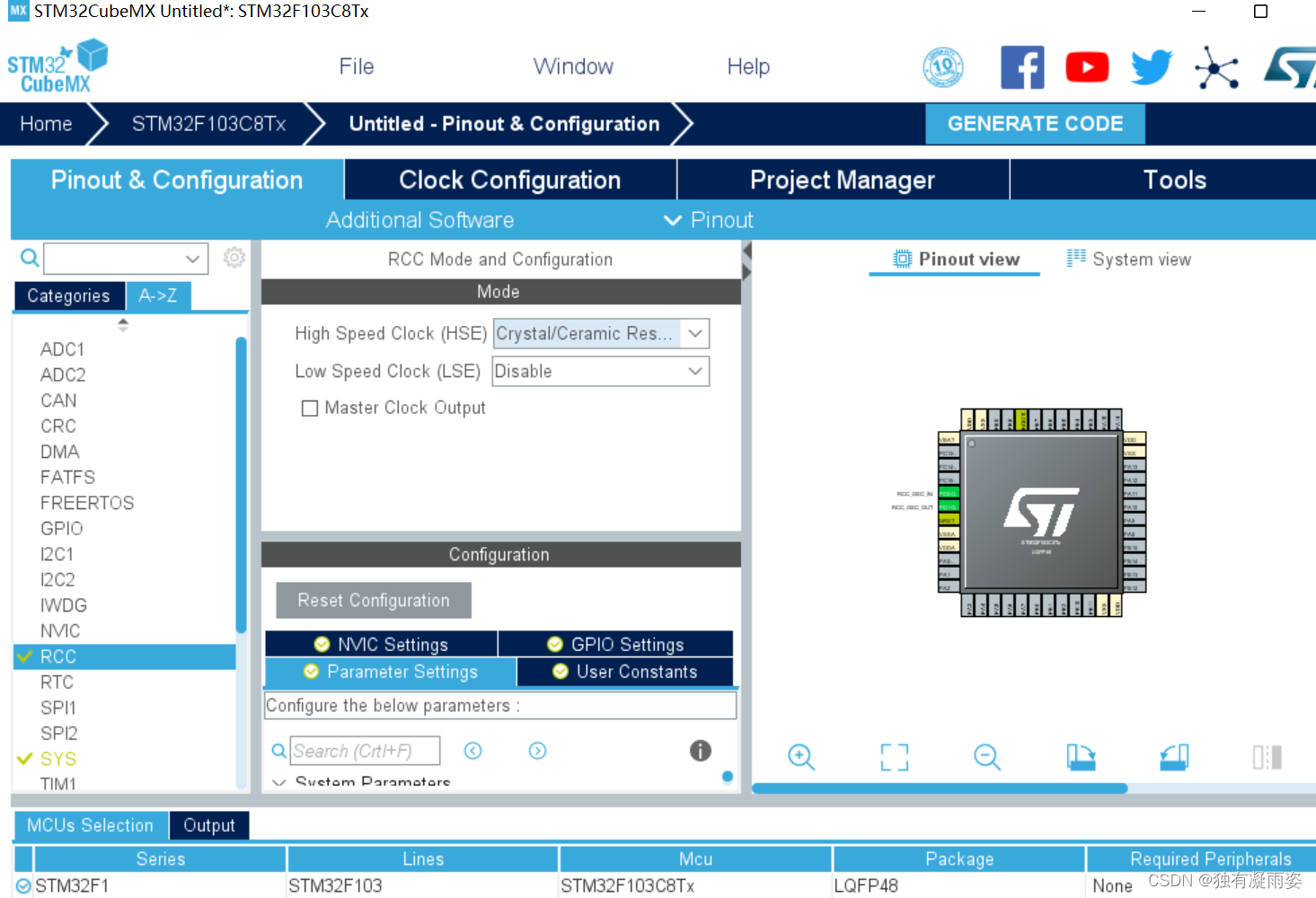Click the parameter search input field
The image size is (1316, 898).
coord(366,751)
